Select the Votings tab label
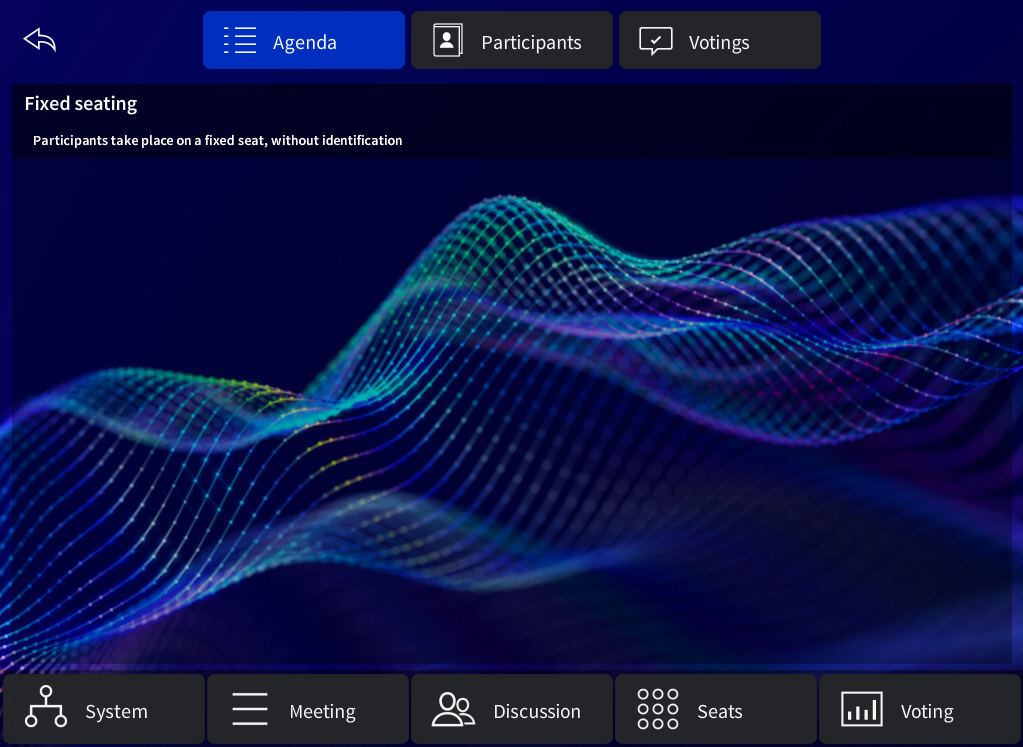This screenshot has width=1023, height=747. [x=719, y=43]
